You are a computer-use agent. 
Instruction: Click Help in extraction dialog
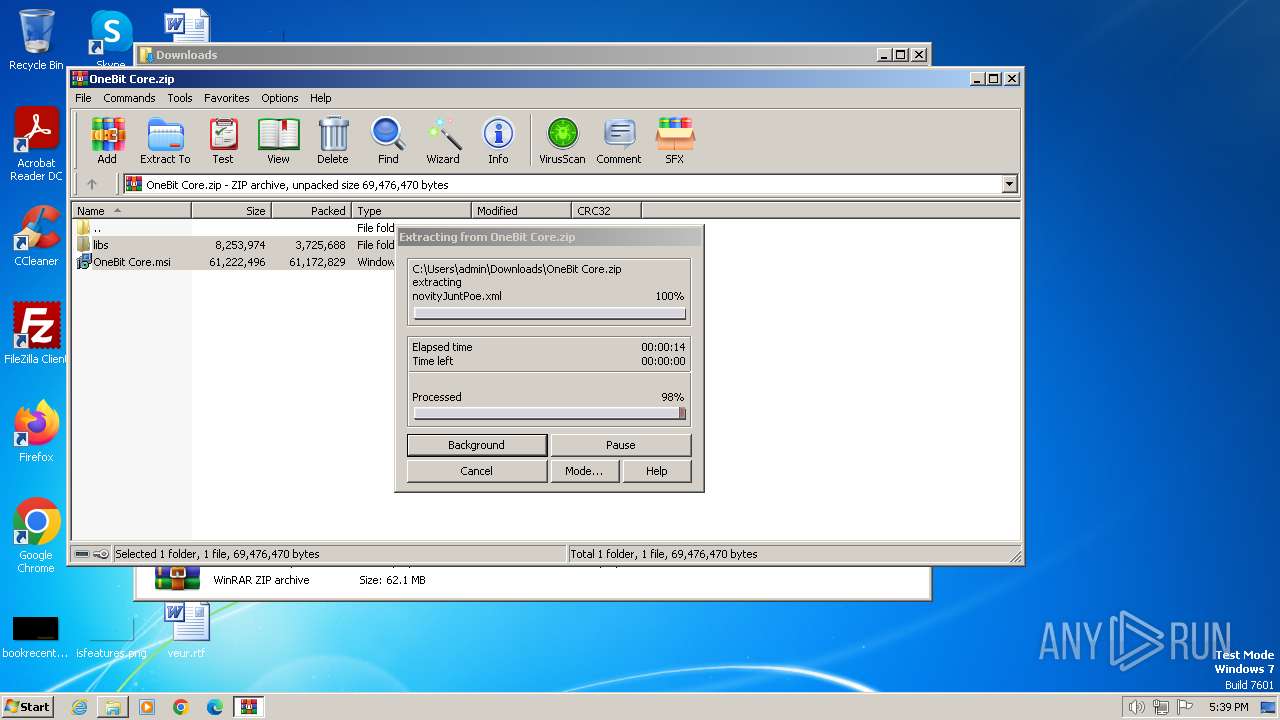[657, 471]
